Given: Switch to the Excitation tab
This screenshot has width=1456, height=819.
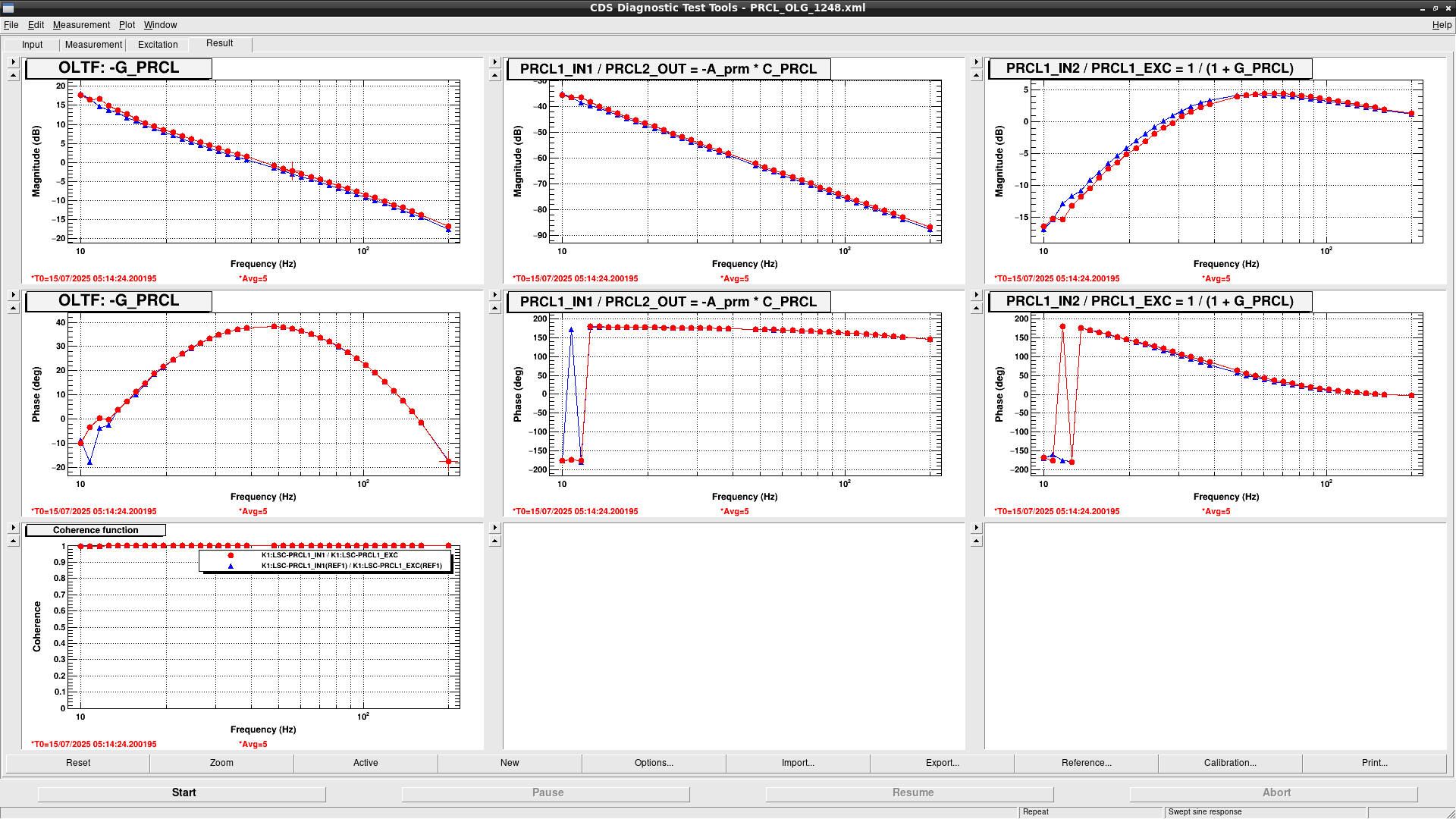Looking at the screenshot, I should [158, 45].
